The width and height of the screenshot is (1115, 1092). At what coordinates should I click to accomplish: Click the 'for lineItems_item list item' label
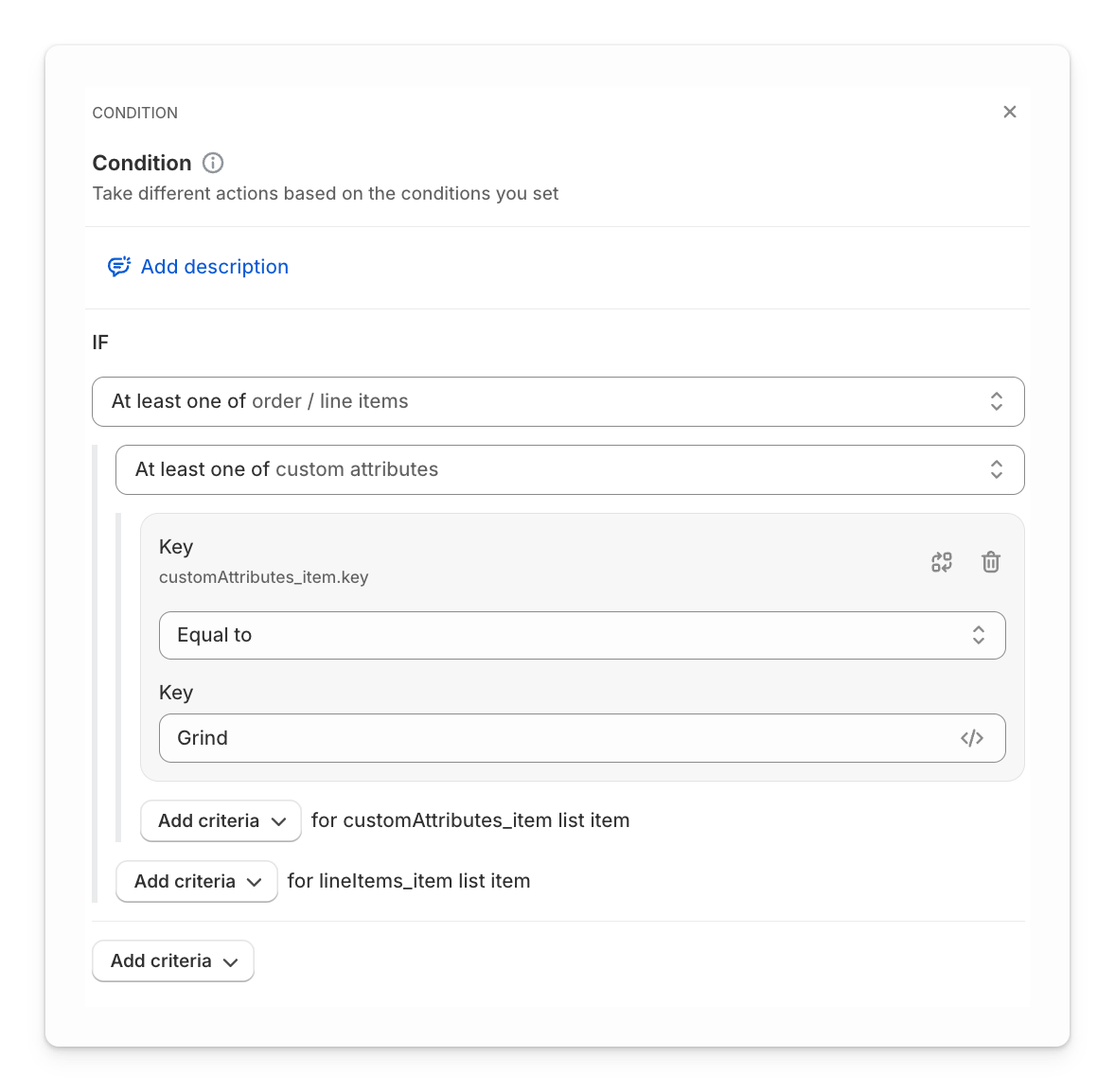409,881
